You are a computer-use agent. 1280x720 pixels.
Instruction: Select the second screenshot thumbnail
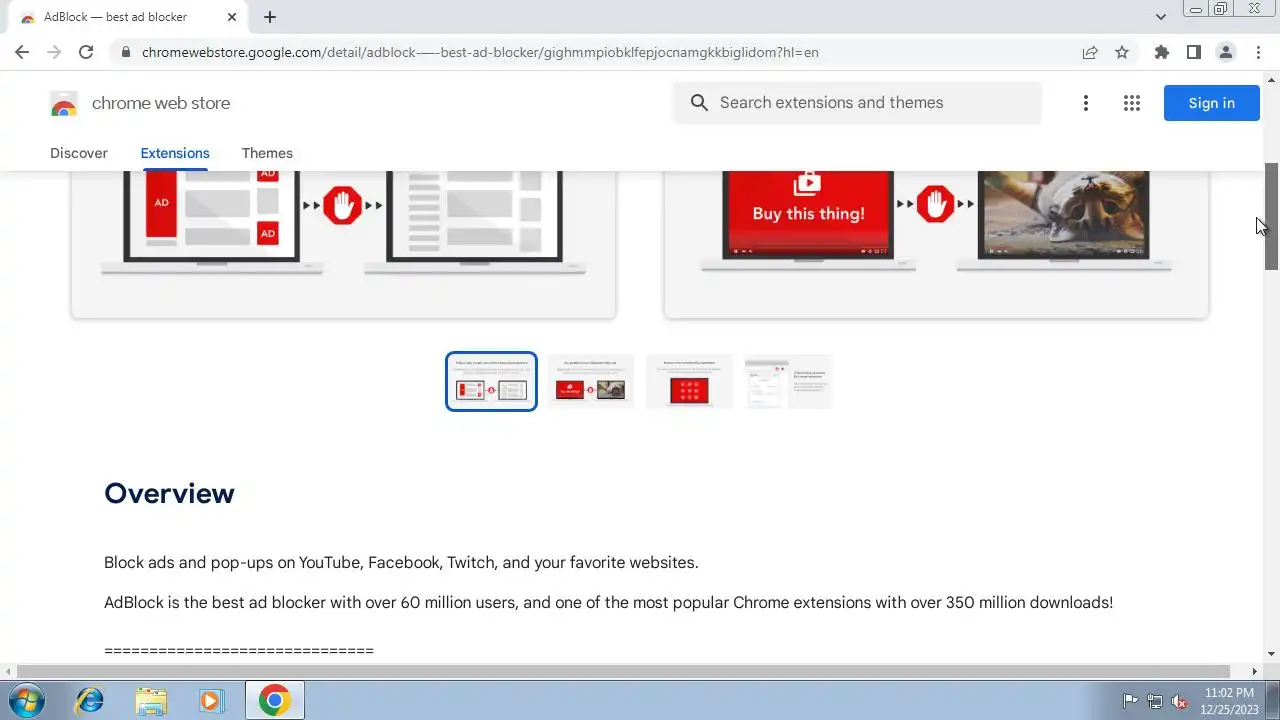(590, 381)
